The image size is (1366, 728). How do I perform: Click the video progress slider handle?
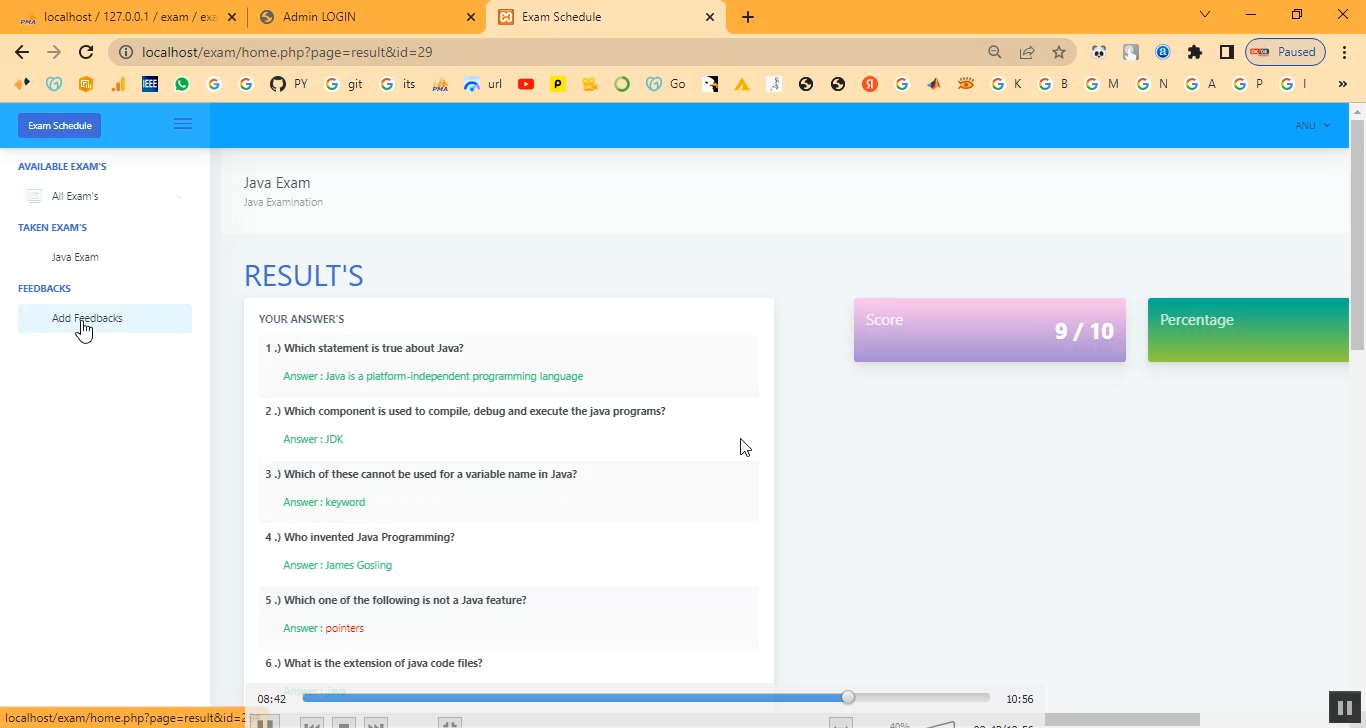pos(848,697)
